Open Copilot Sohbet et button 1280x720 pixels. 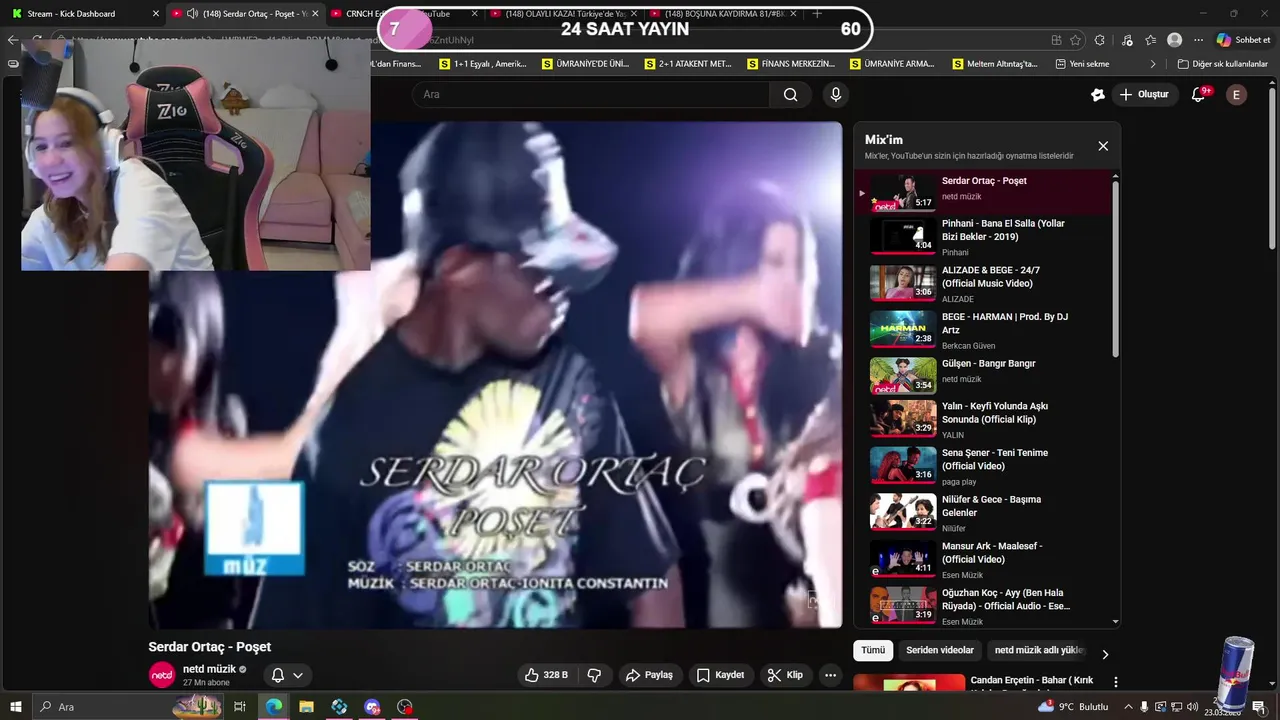pos(1243,40)
